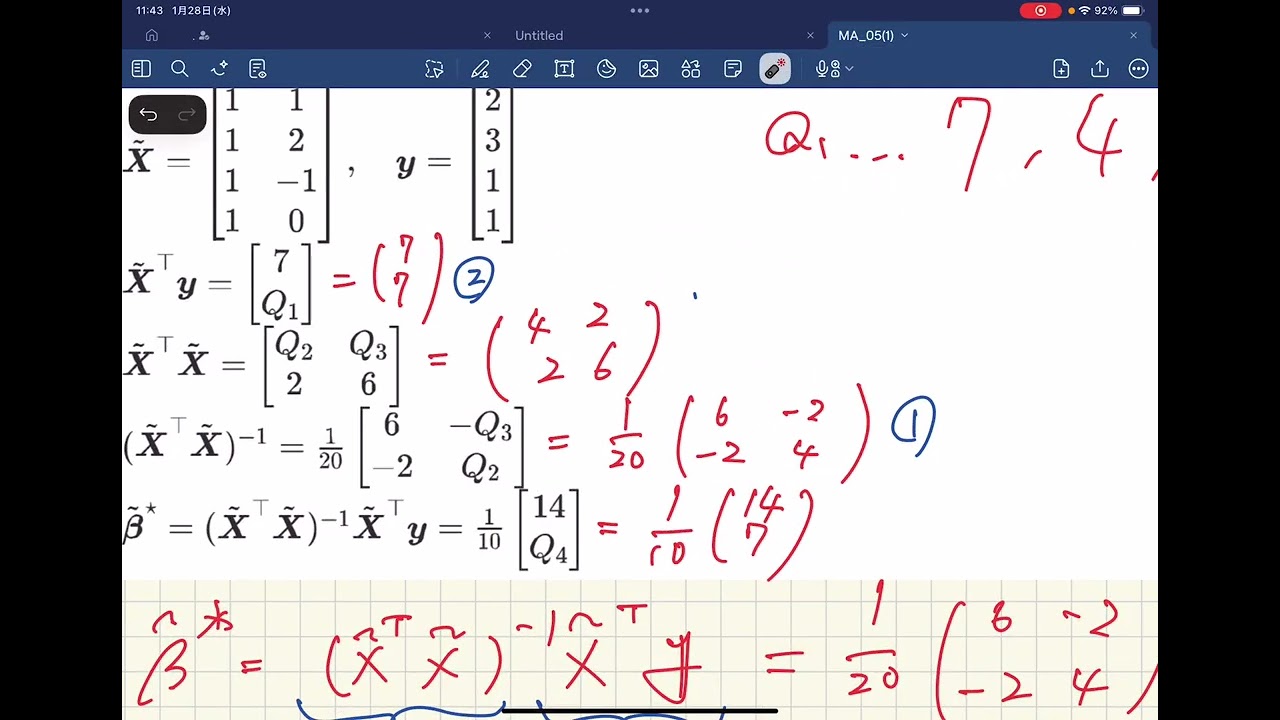Open the home screen icon
The width and height of the screenshot is (1280, 720).
(x=152, y=35)
